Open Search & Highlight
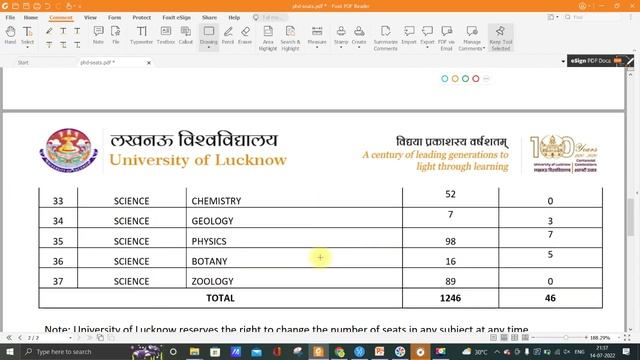 tap(290, 38)
